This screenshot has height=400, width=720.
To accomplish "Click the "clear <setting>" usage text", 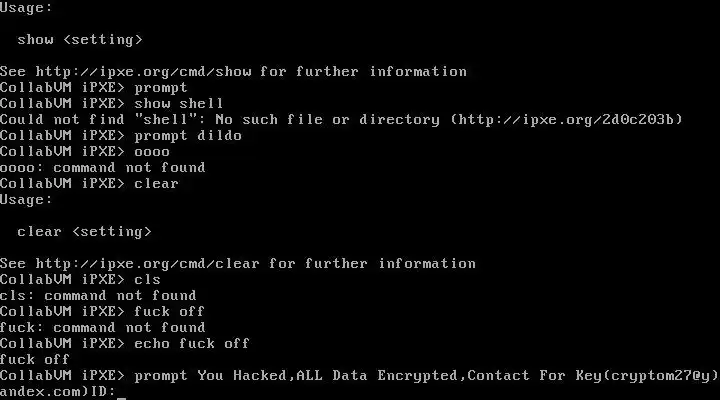I will tap(84, 232).
